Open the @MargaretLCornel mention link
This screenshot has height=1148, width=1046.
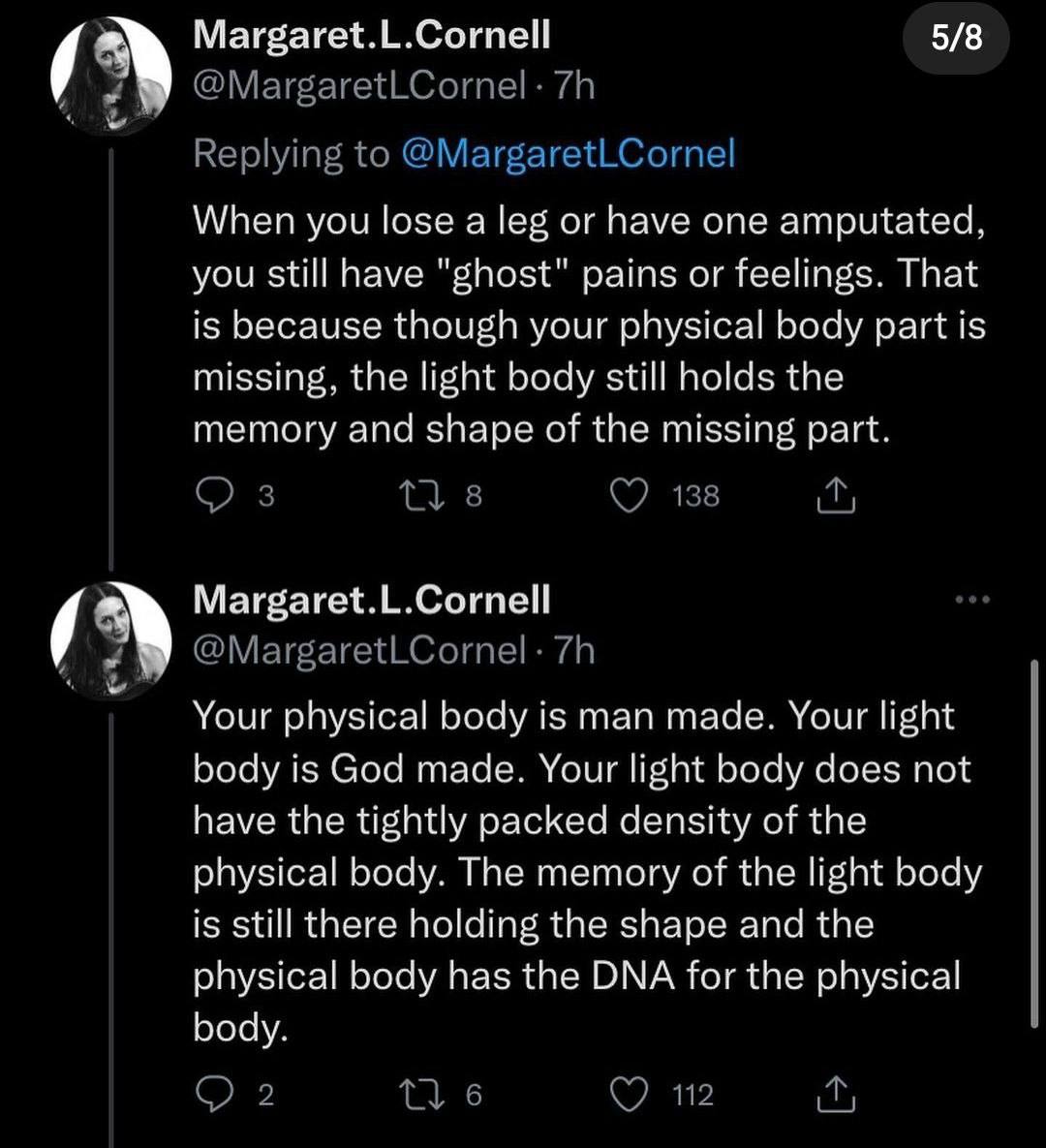[568, 154]
